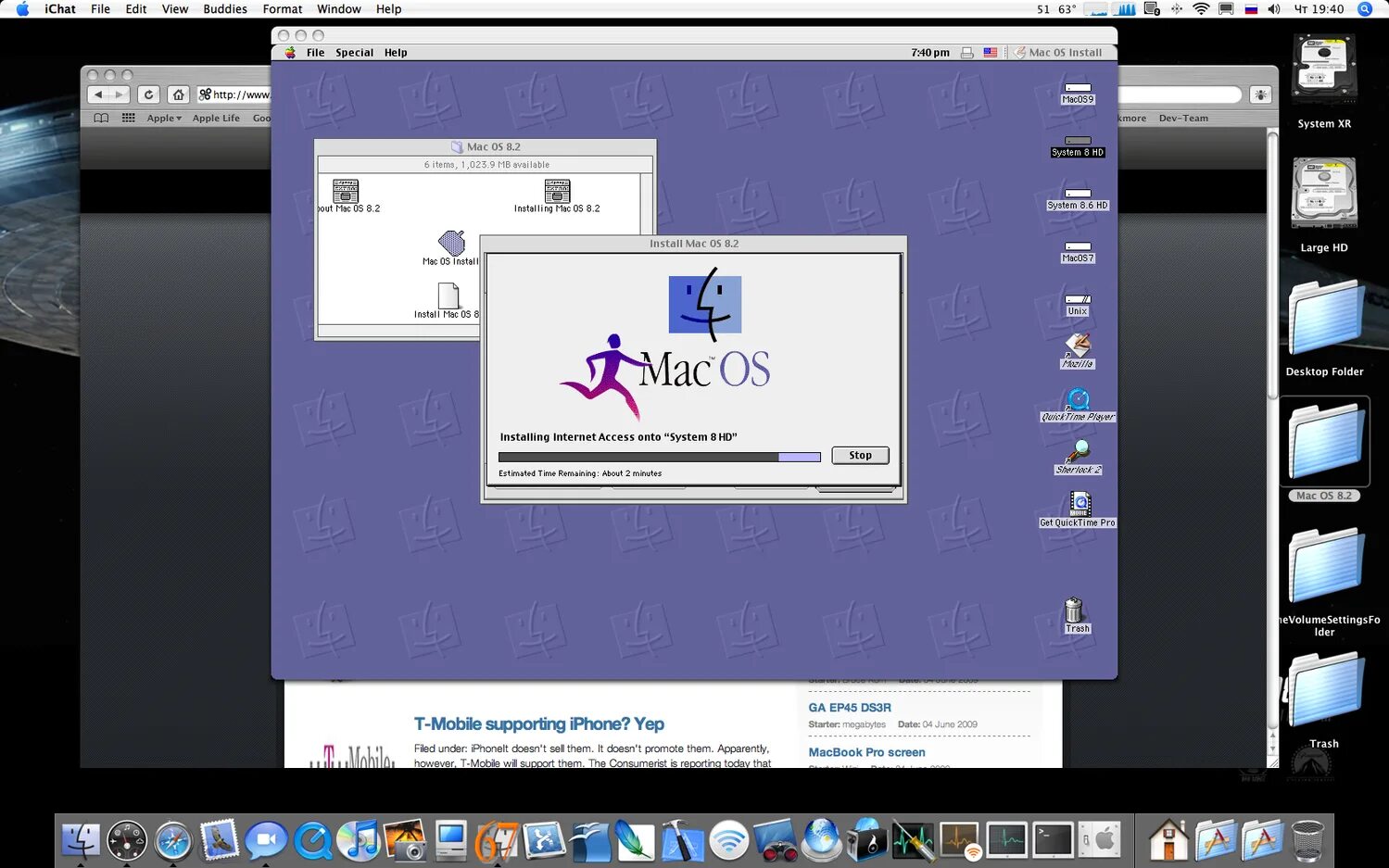Open the Trash folder on desktop

(1324, 700)
